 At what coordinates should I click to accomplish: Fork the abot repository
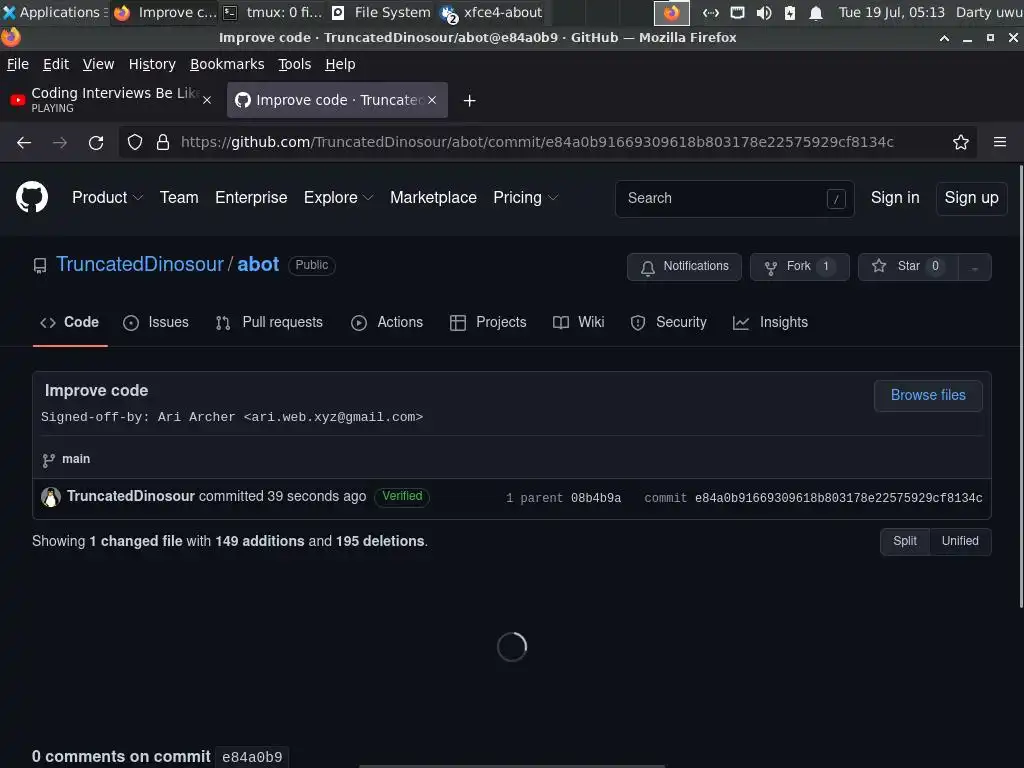coord(799,267)
